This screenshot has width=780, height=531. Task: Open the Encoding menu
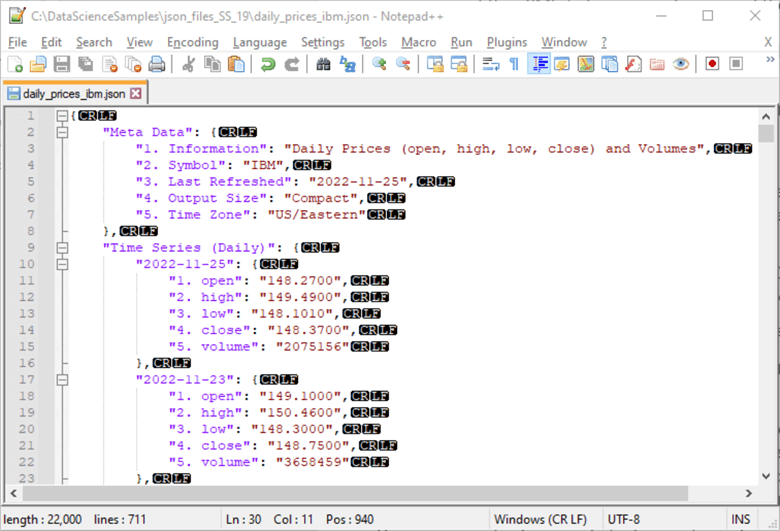coord(193,43)
